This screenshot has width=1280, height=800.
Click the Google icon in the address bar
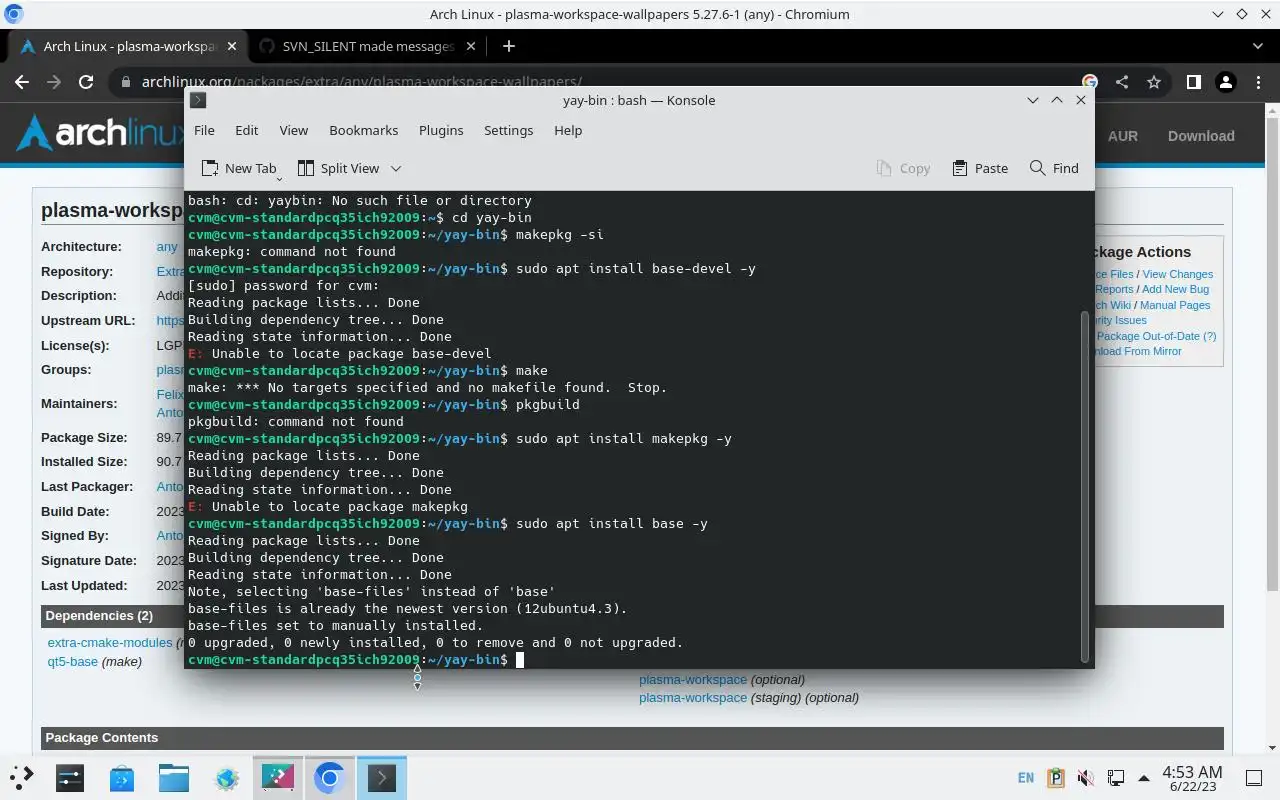coord(1090,82)
